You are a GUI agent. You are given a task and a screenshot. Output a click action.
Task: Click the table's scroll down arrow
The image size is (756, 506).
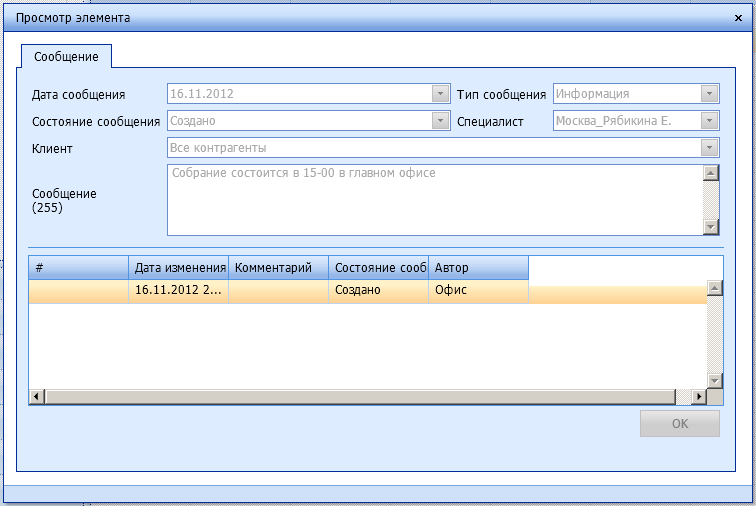pos(714,380)
